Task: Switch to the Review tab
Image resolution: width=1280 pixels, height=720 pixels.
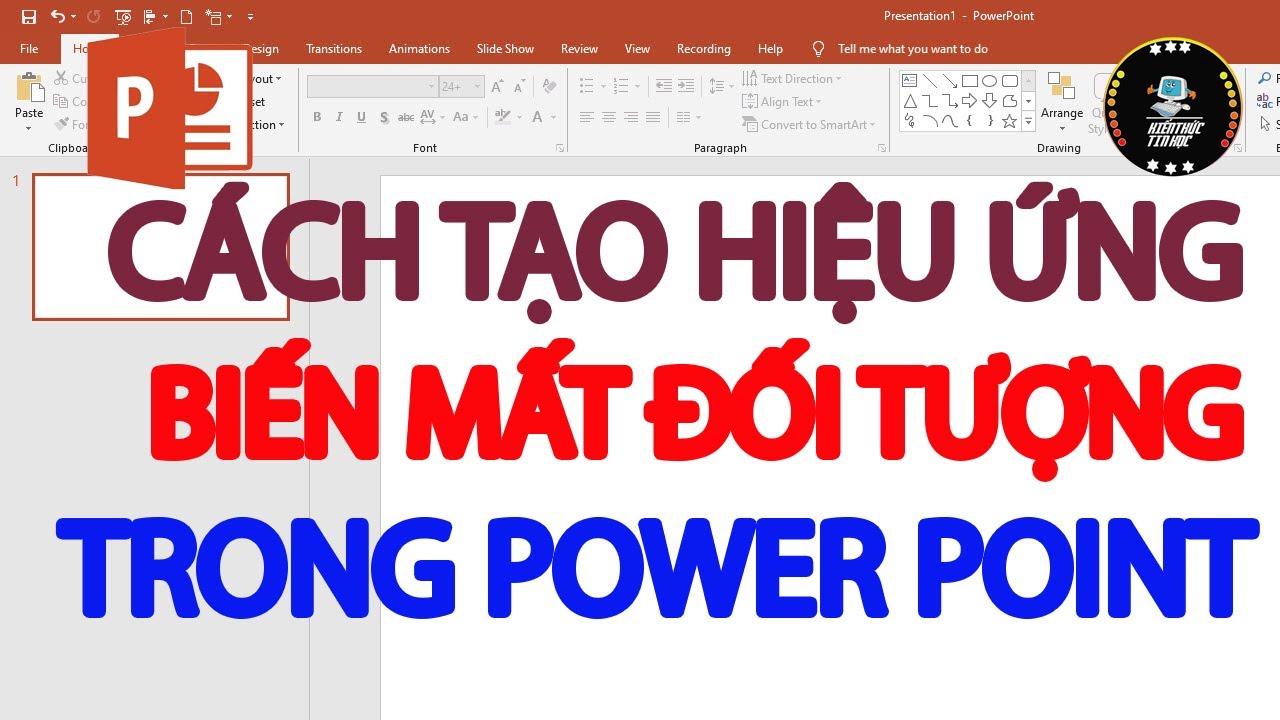Action: (579, 49)
